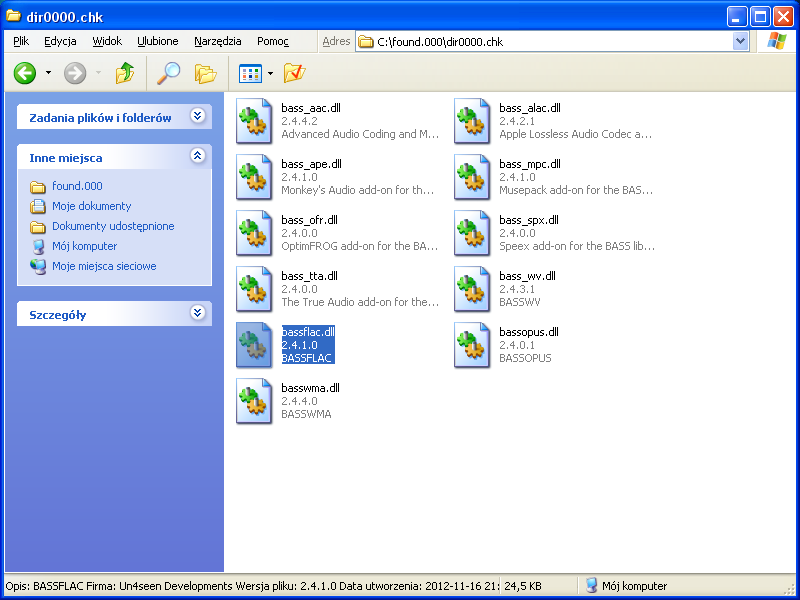Open the Search magnifier tool
Screen dimensions: 800x600
(x=168, y=73)
